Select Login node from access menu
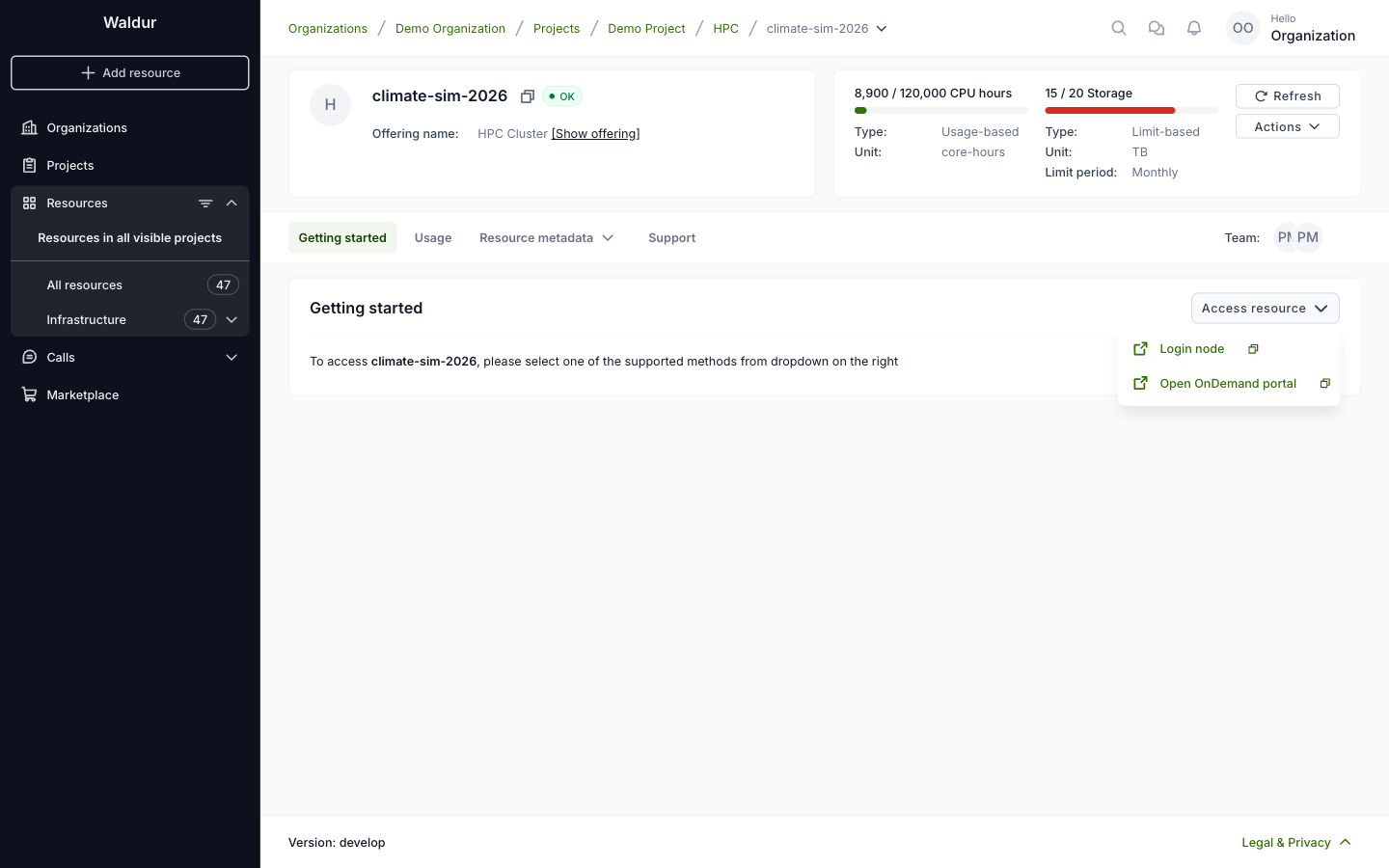 tap(1192, 349)
